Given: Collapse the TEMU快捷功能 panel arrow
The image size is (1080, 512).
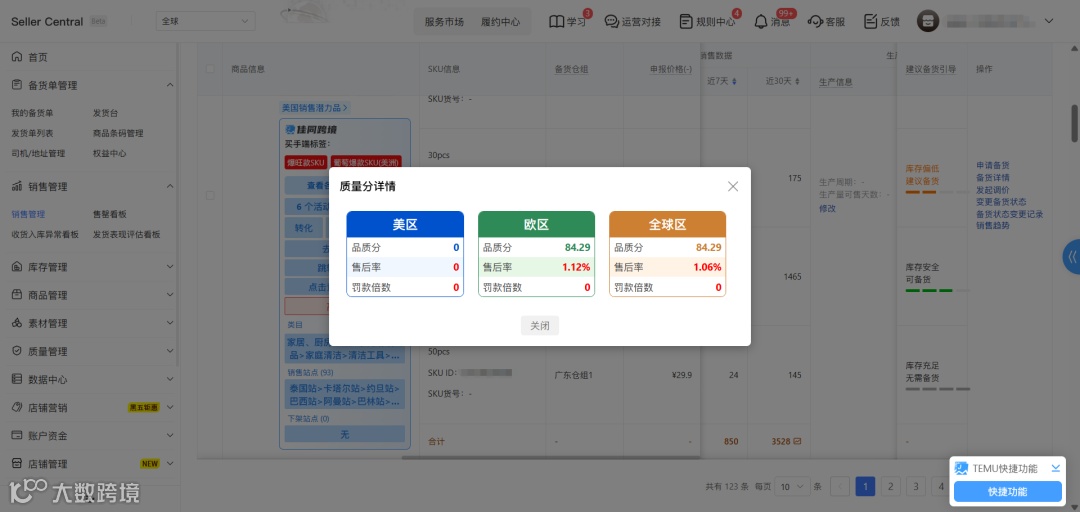Looking at the screenshot, I should click(x=1055, y=469).
